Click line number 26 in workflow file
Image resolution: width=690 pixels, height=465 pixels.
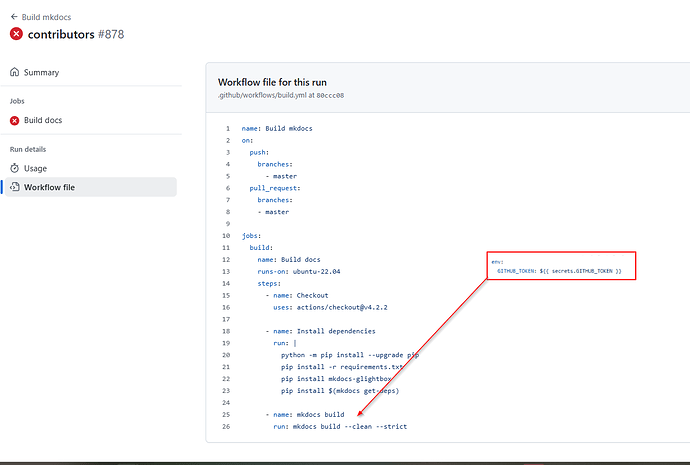[x=226, y=426]
